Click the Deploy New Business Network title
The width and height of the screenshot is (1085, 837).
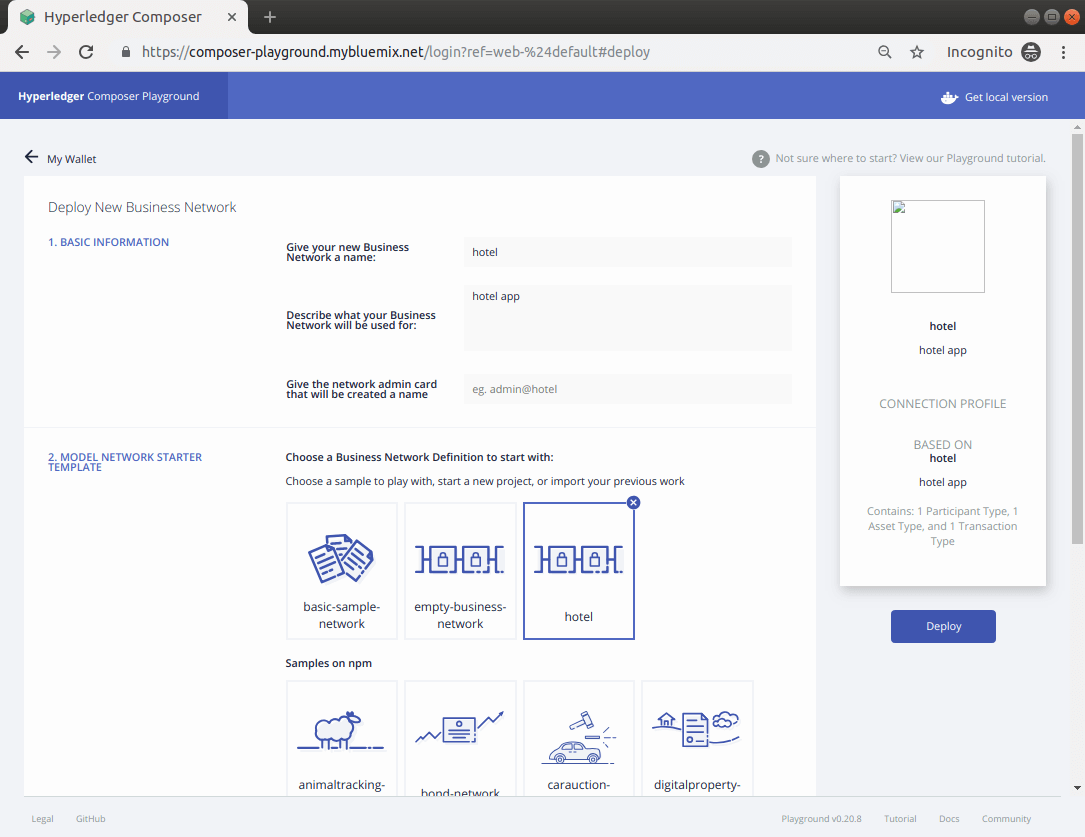(x=142, y=207)
